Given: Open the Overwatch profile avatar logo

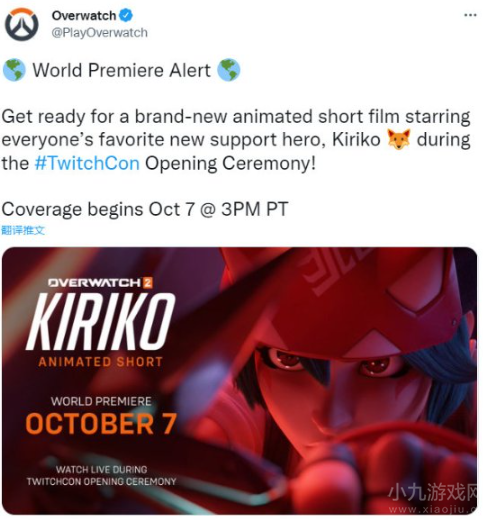Looking at the screenshot, I should (22, 25).
